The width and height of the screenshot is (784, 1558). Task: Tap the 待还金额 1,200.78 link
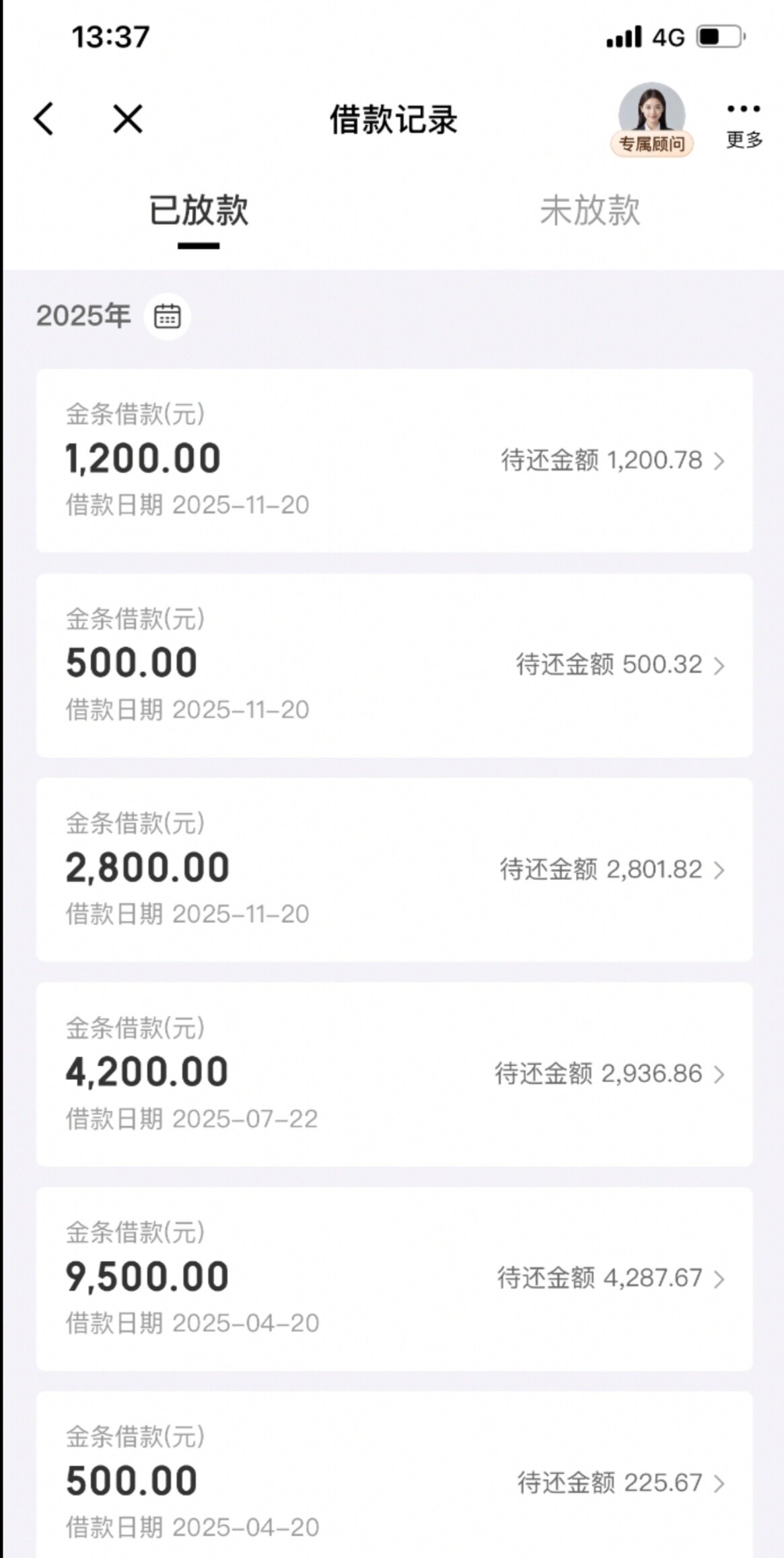click(601, 461)
